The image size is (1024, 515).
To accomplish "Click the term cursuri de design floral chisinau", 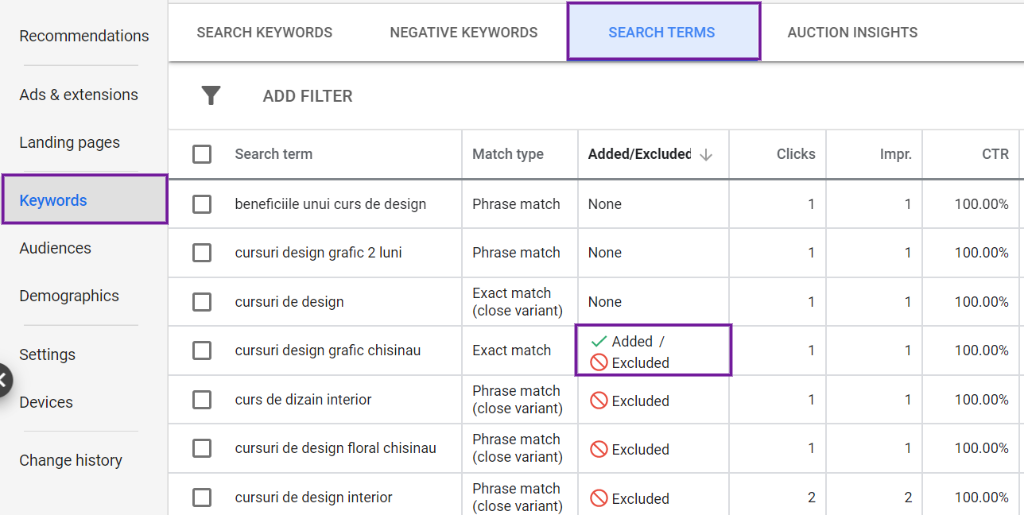I will coord(336,448).
